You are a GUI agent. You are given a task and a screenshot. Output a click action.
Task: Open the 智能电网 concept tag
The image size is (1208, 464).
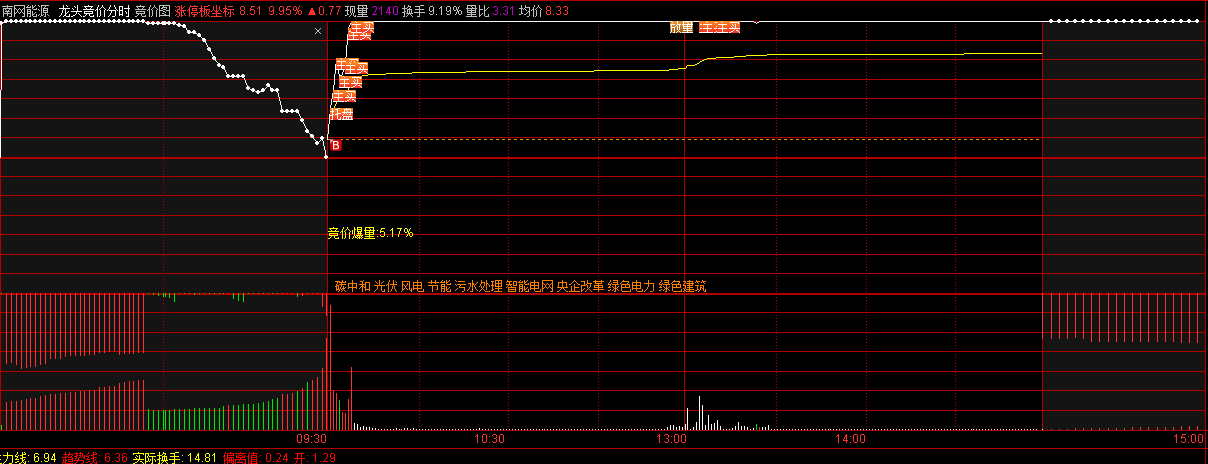(x=529, y=287)
